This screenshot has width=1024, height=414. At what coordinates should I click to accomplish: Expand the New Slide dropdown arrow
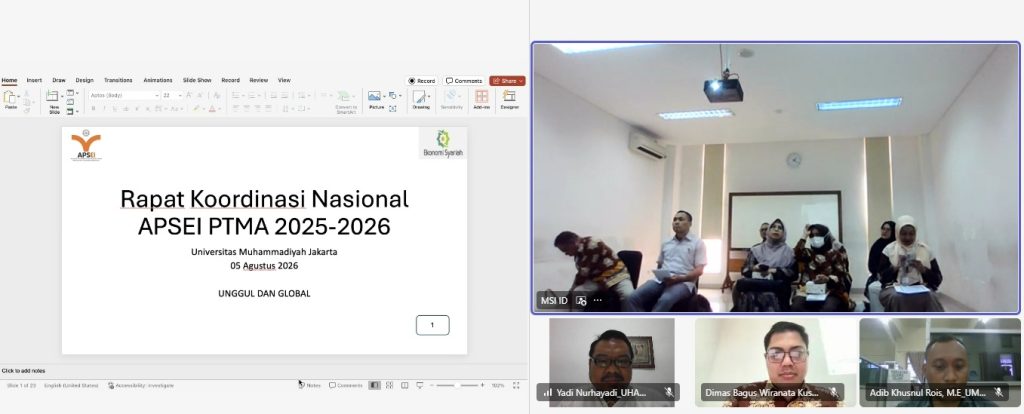pyautogui.click(x=62, y=97)
